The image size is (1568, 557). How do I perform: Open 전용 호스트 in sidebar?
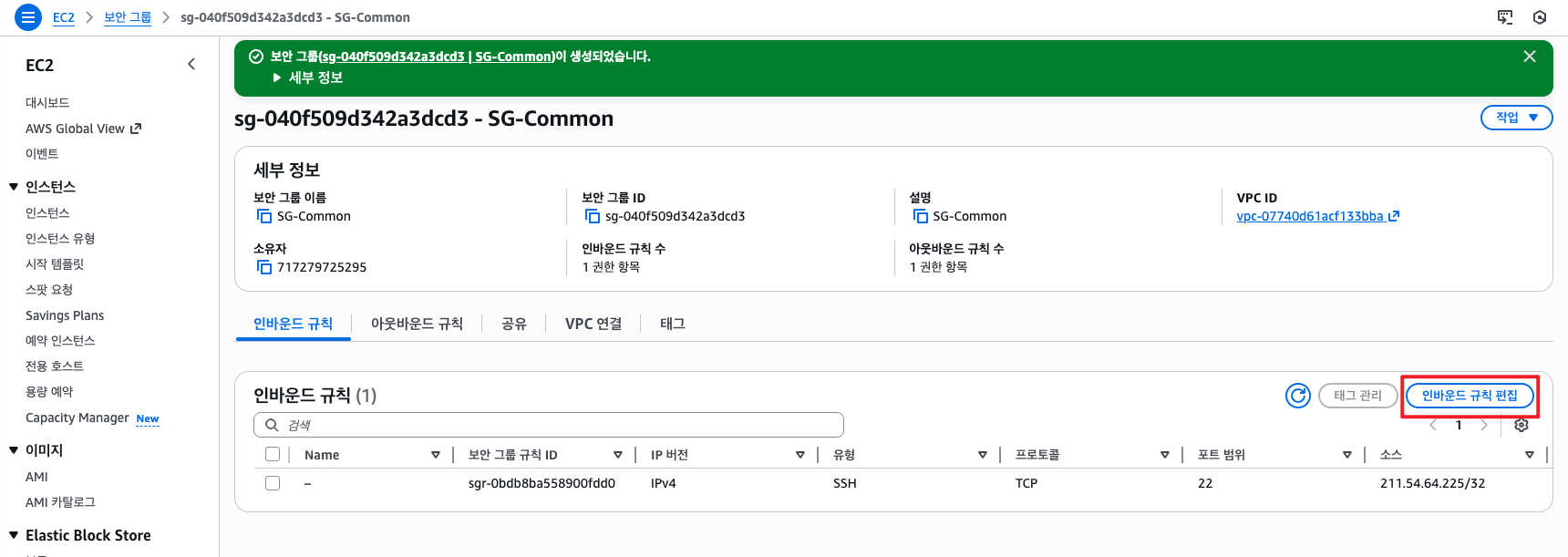click(x=55, y=366)
